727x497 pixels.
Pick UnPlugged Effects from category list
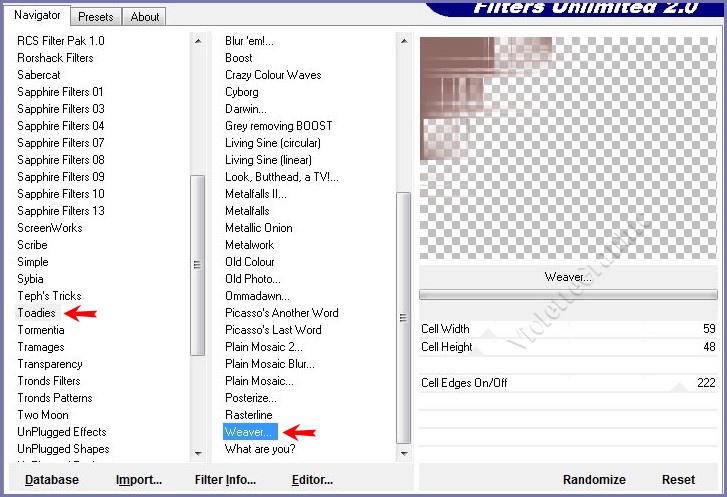(x=62, y=432)
